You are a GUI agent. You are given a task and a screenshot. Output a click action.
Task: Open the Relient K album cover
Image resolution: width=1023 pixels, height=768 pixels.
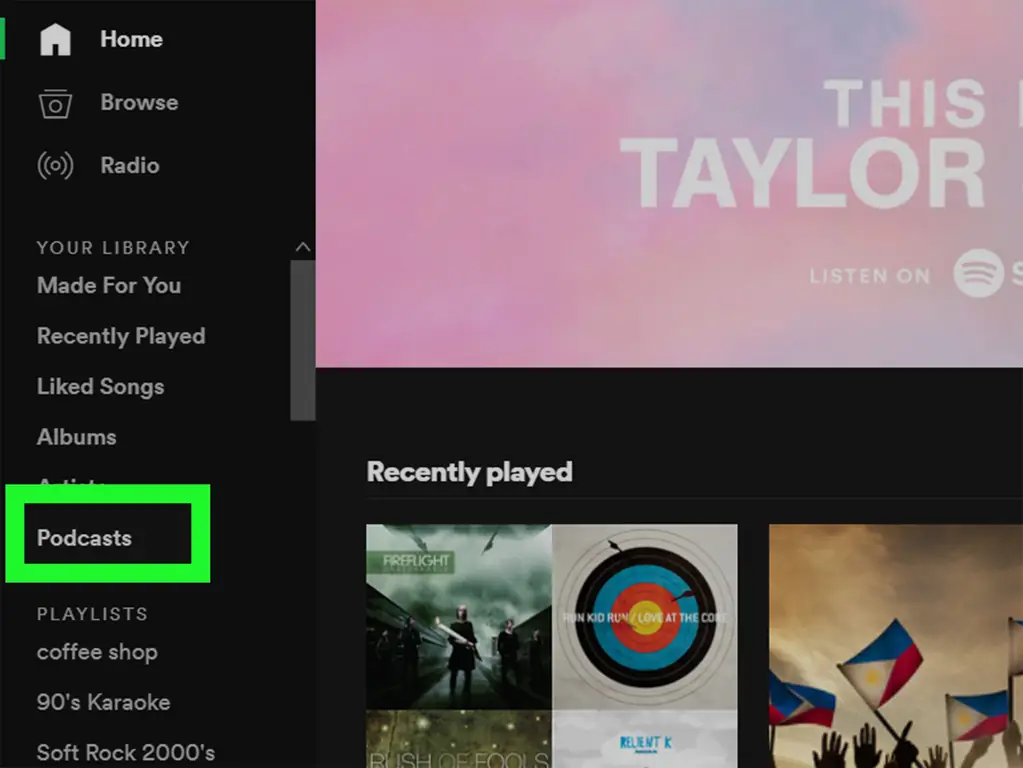645,739
